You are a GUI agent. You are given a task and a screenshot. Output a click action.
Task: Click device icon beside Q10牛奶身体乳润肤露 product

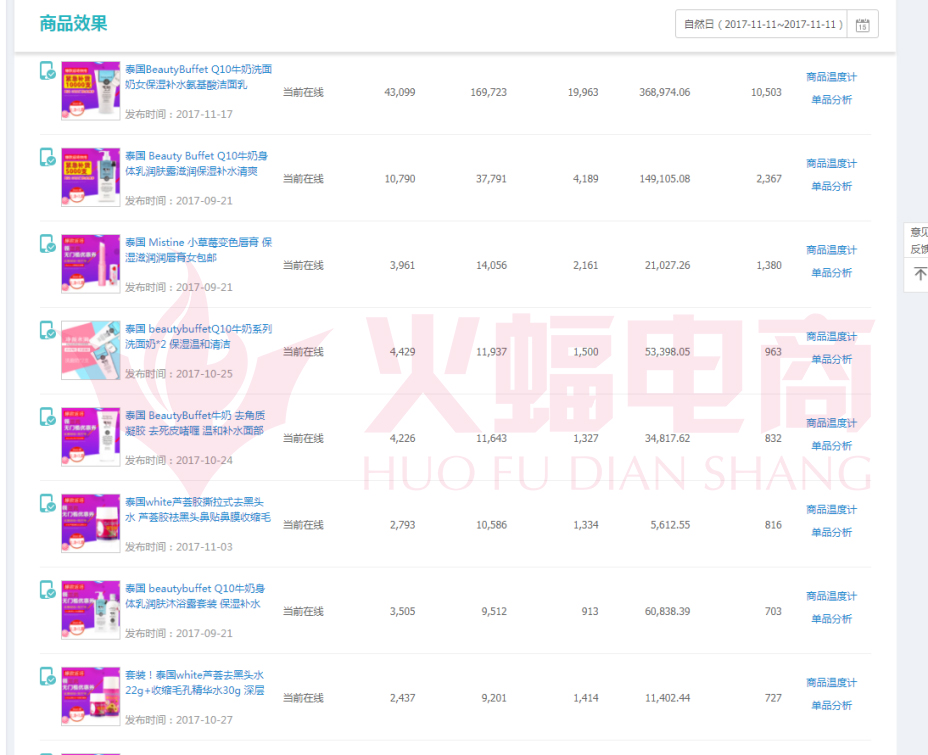coord(47,157)
